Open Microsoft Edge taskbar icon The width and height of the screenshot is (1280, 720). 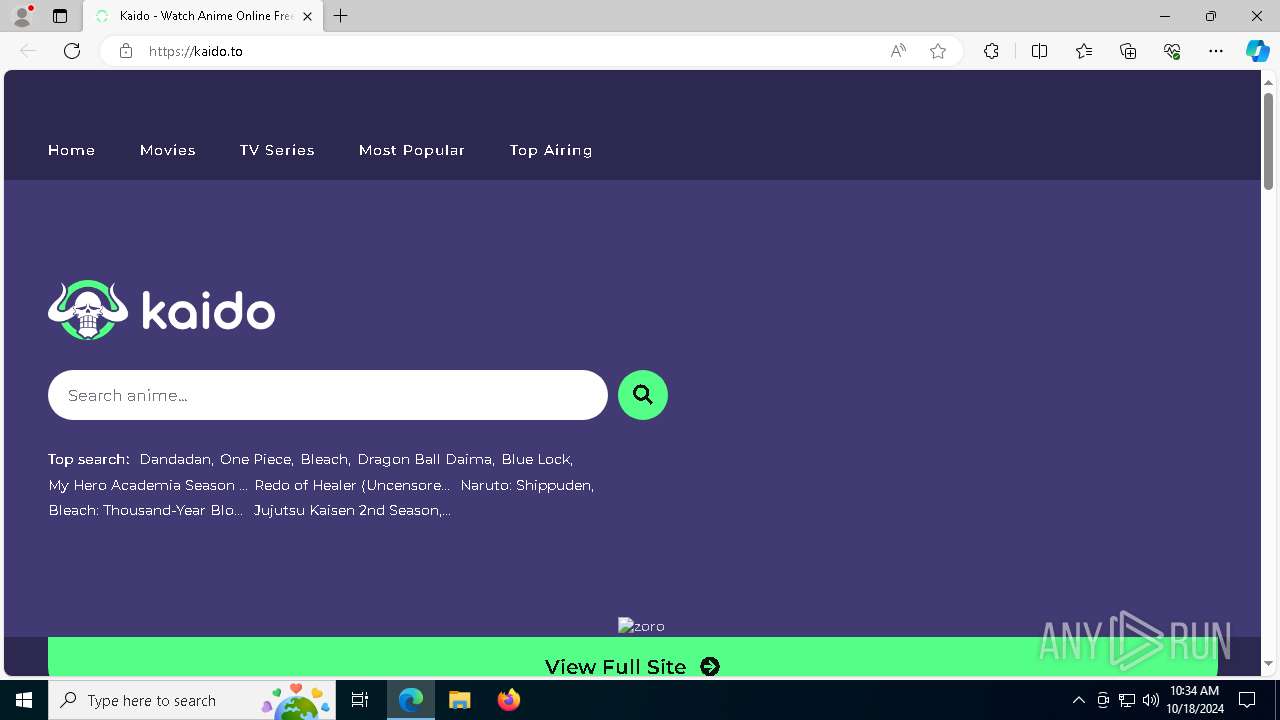click(411, 700)
